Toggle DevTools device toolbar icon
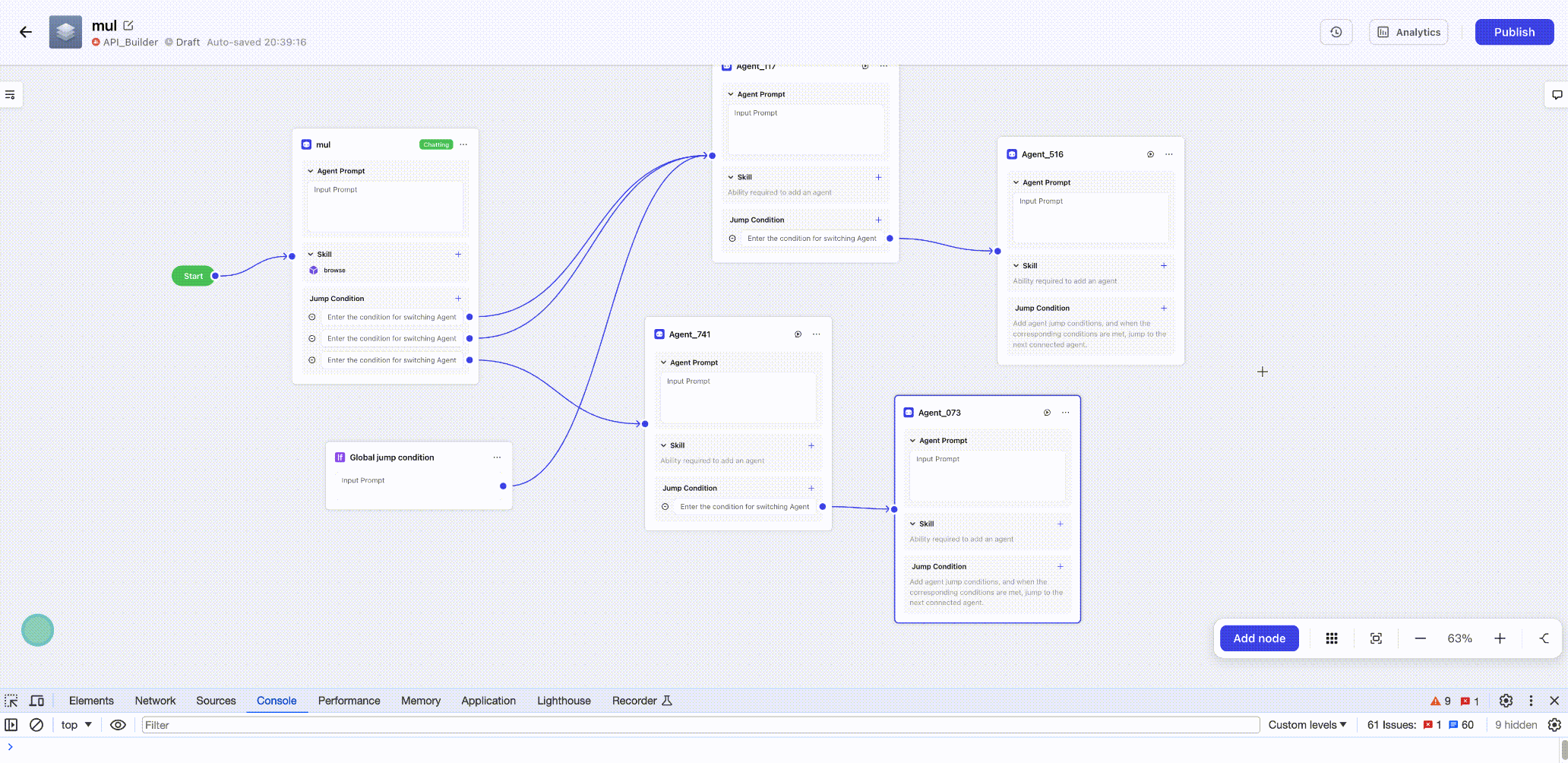Viewport: 1568px width, 763px height. [36, 701]
